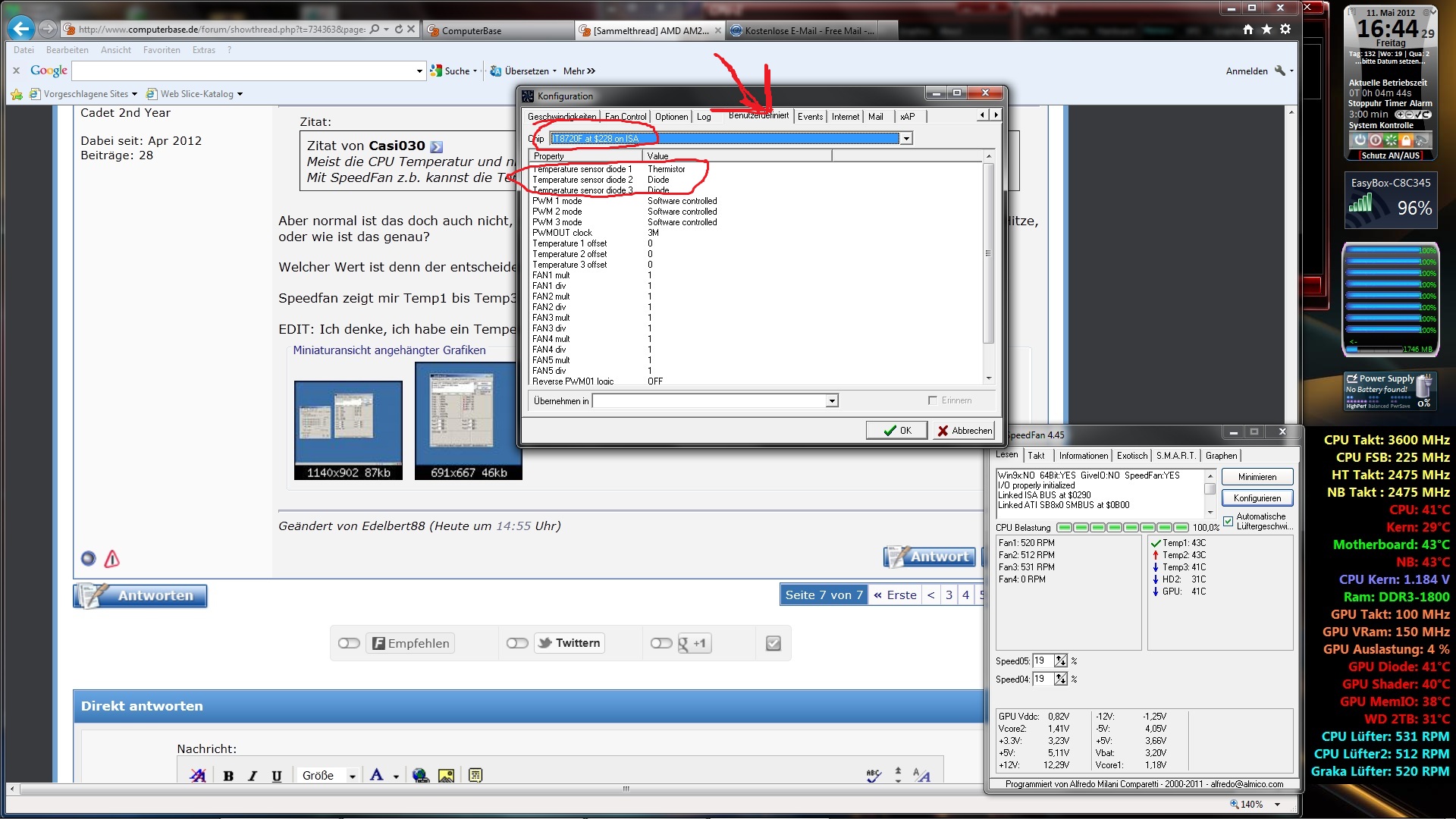Open the Übernehmen in dropdown
This screenshot has width=1456, height=819.
coord(832,401)
